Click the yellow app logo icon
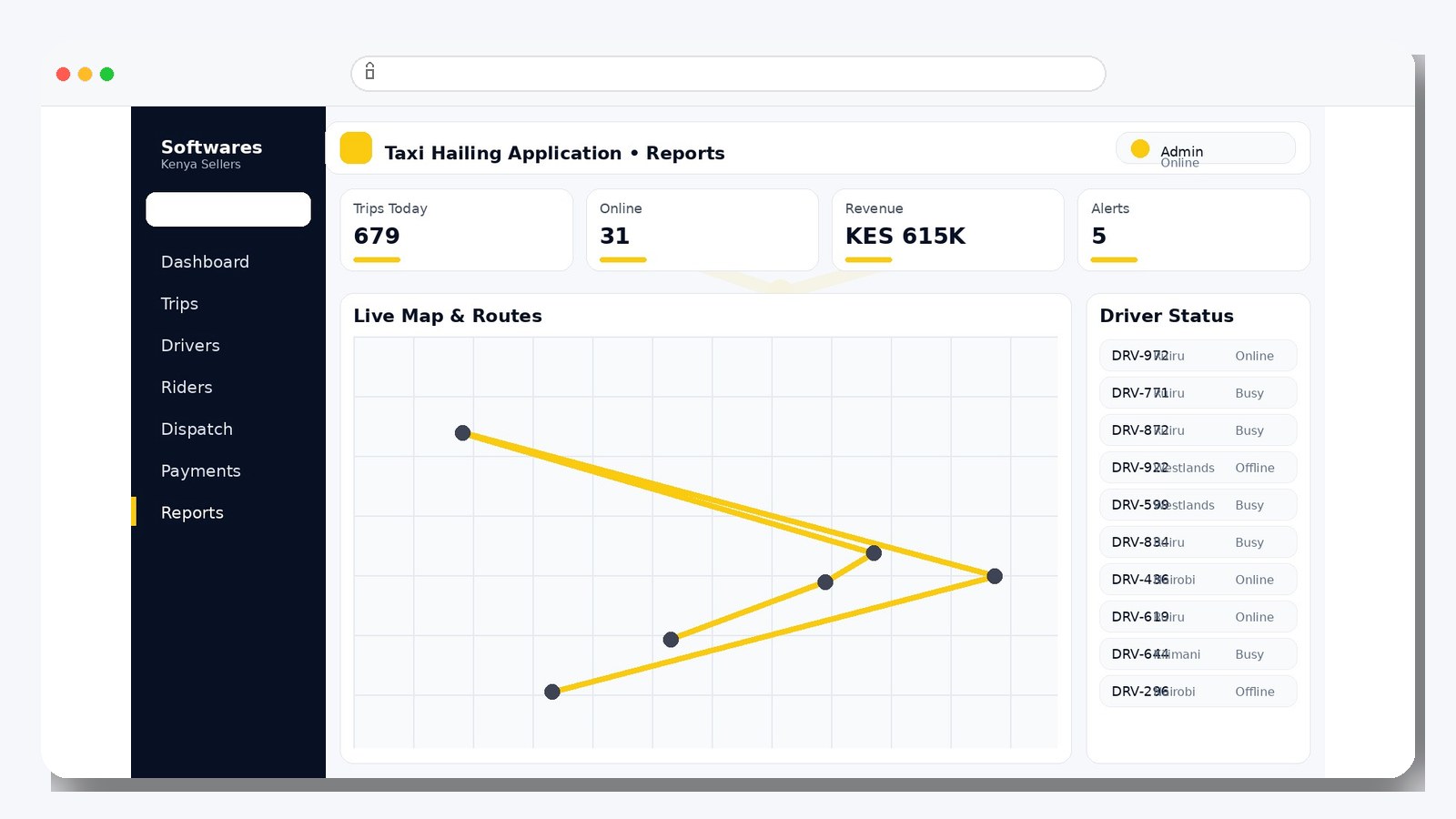The image size is (1456, 819). 356,148
